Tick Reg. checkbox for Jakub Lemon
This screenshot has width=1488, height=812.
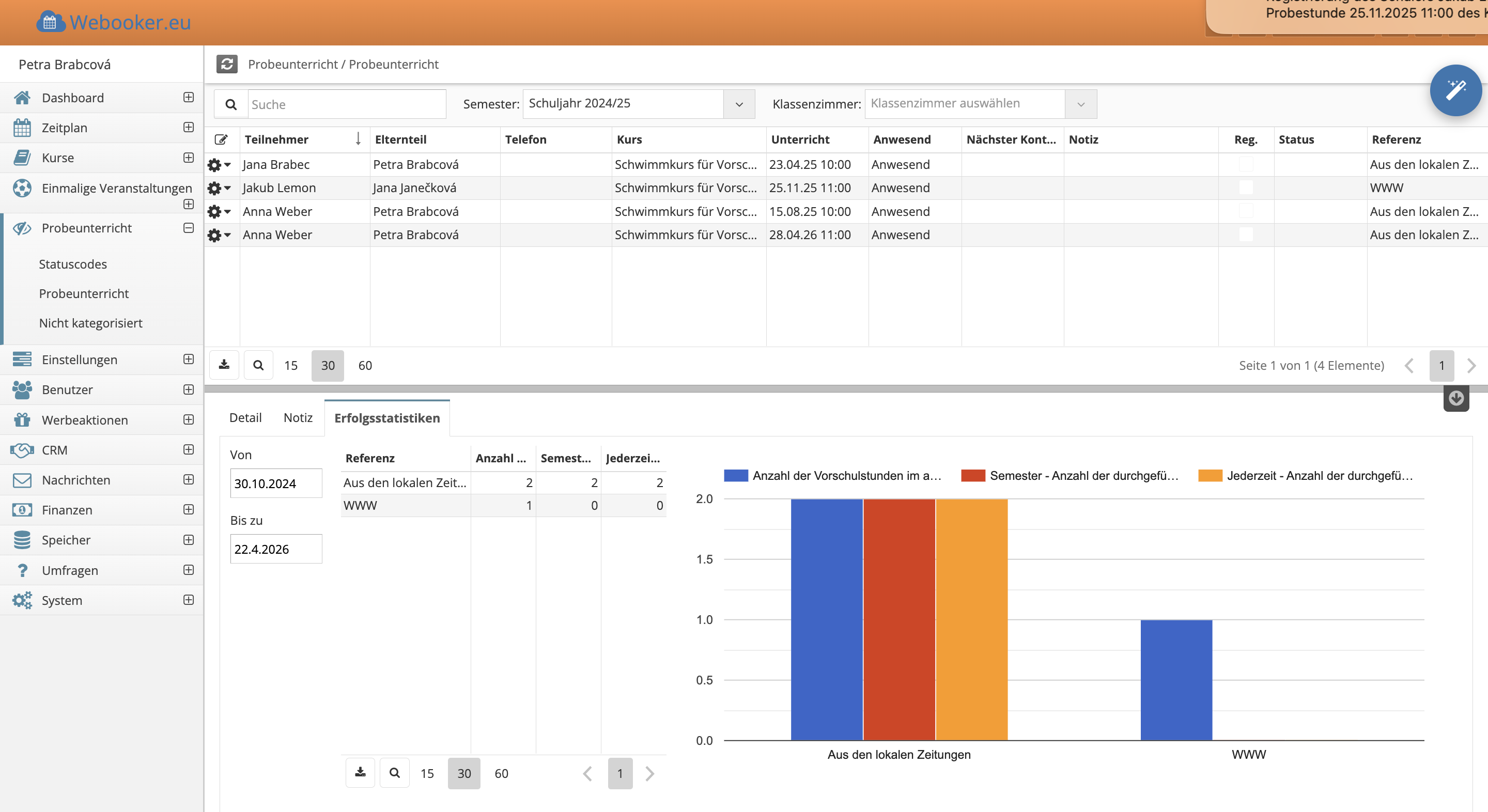coord(1246,188)
